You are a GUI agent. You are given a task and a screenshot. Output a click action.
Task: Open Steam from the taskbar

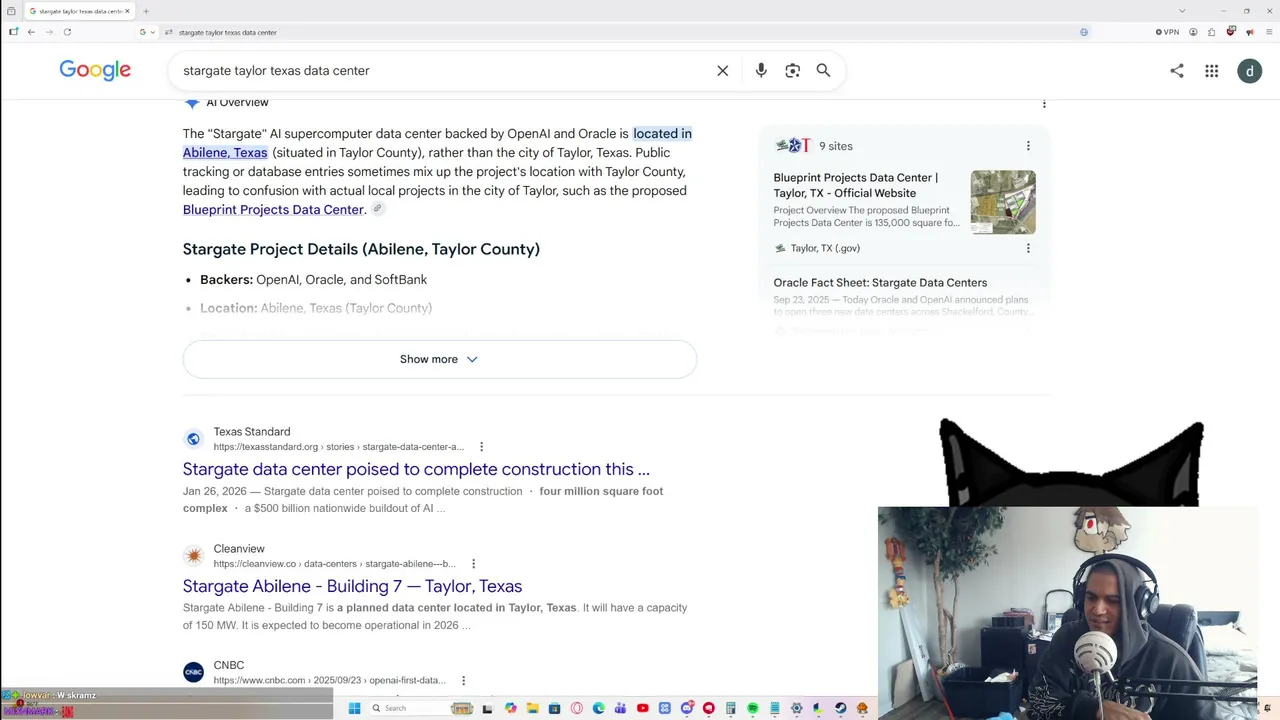pyautogui.click(x=841, y=708)
